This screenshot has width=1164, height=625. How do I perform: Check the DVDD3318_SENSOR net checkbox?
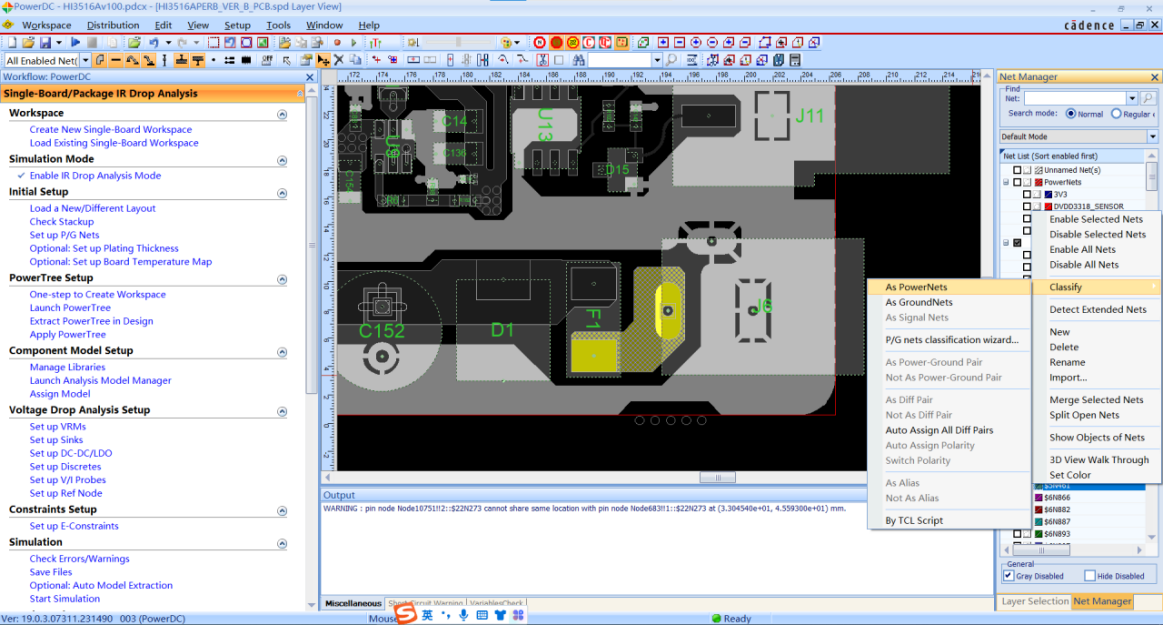(x=1027, y=206)
